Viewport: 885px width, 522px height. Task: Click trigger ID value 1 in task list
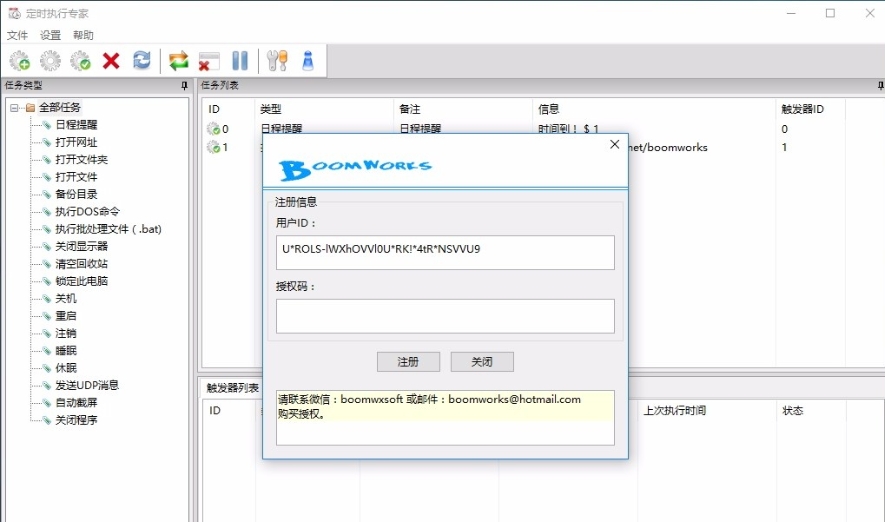785,147
